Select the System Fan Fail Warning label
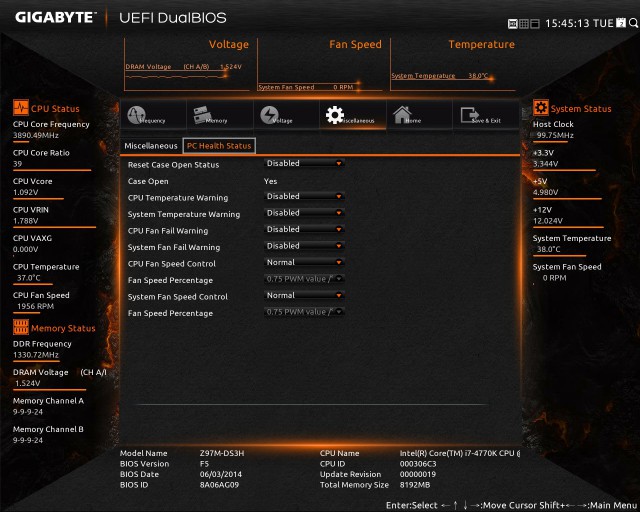 [x=173, y=247]
